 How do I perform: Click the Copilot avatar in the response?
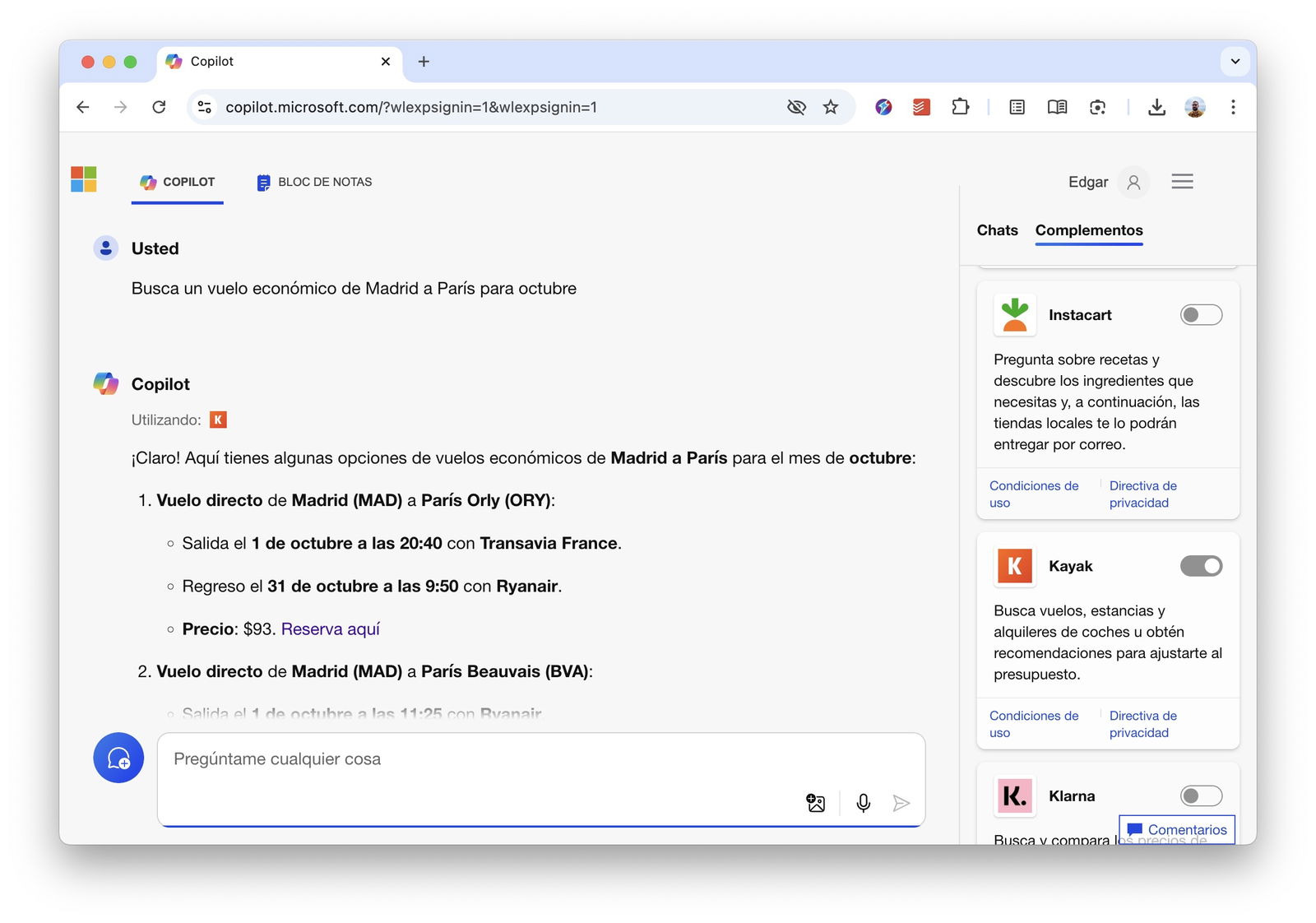pyautogui.click(x=105, y=383)
